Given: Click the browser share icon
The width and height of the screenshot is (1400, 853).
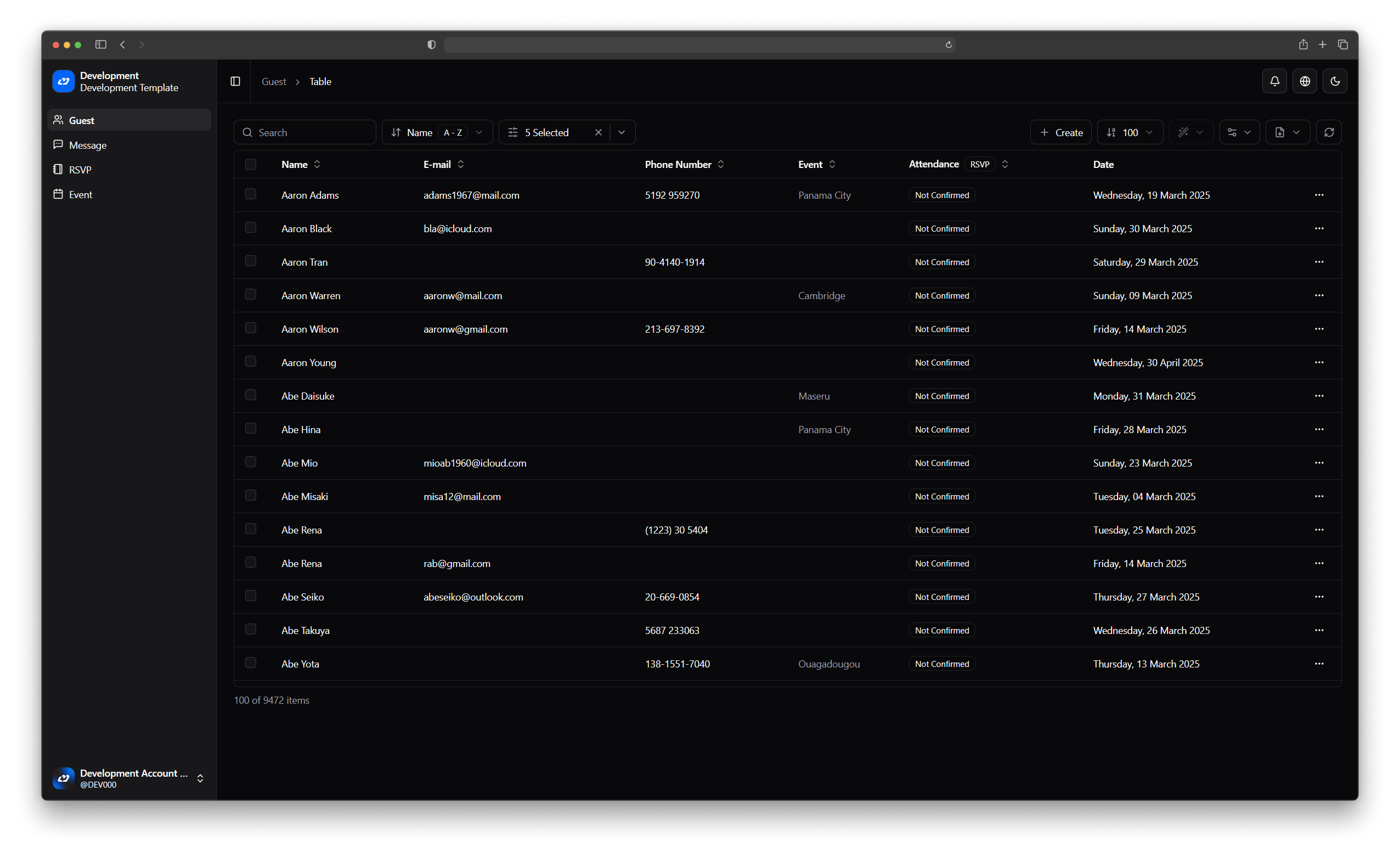Looking at the screenshot, I should tap(1303, 44).
